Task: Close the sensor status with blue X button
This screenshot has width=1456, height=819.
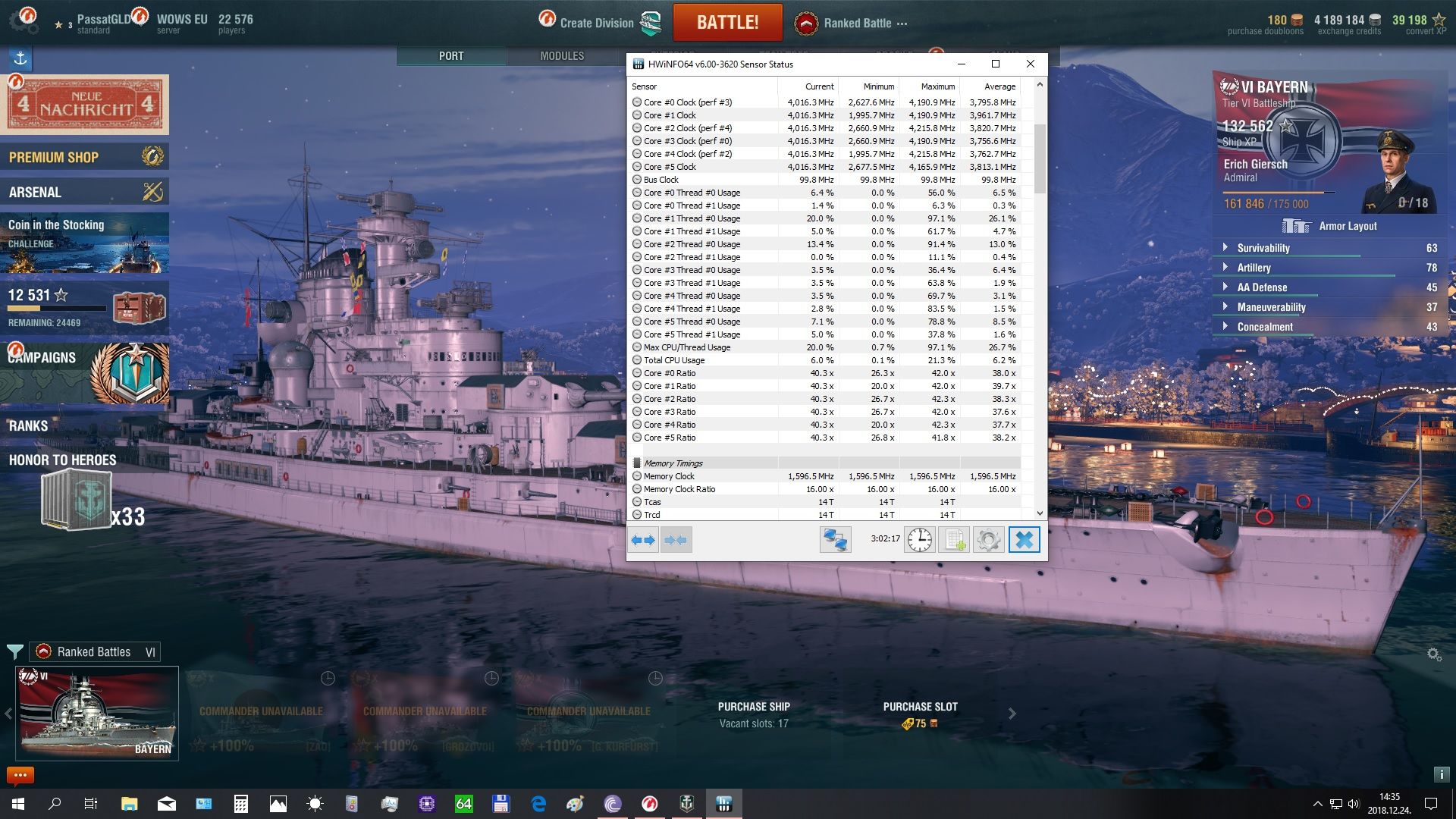Action: 1024,540
